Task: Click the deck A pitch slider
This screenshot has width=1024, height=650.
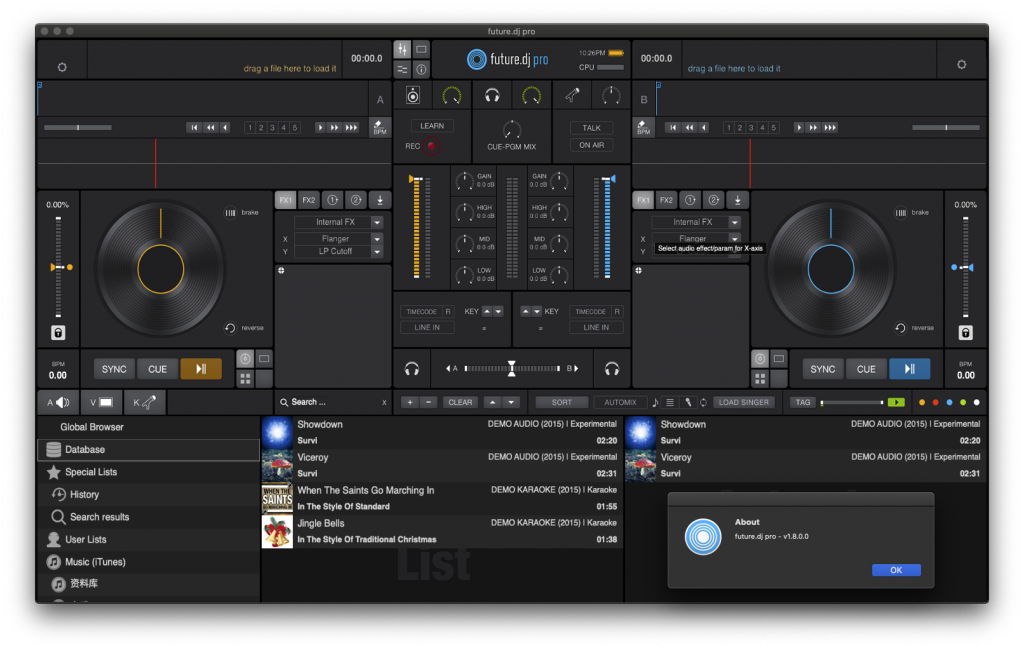Action: (58, 267)
